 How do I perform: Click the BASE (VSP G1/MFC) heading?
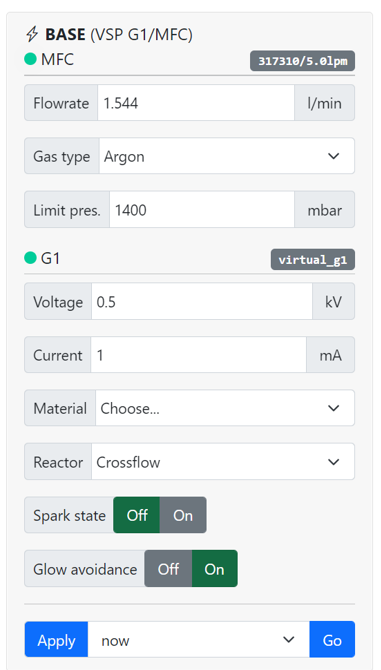(119, 34)
